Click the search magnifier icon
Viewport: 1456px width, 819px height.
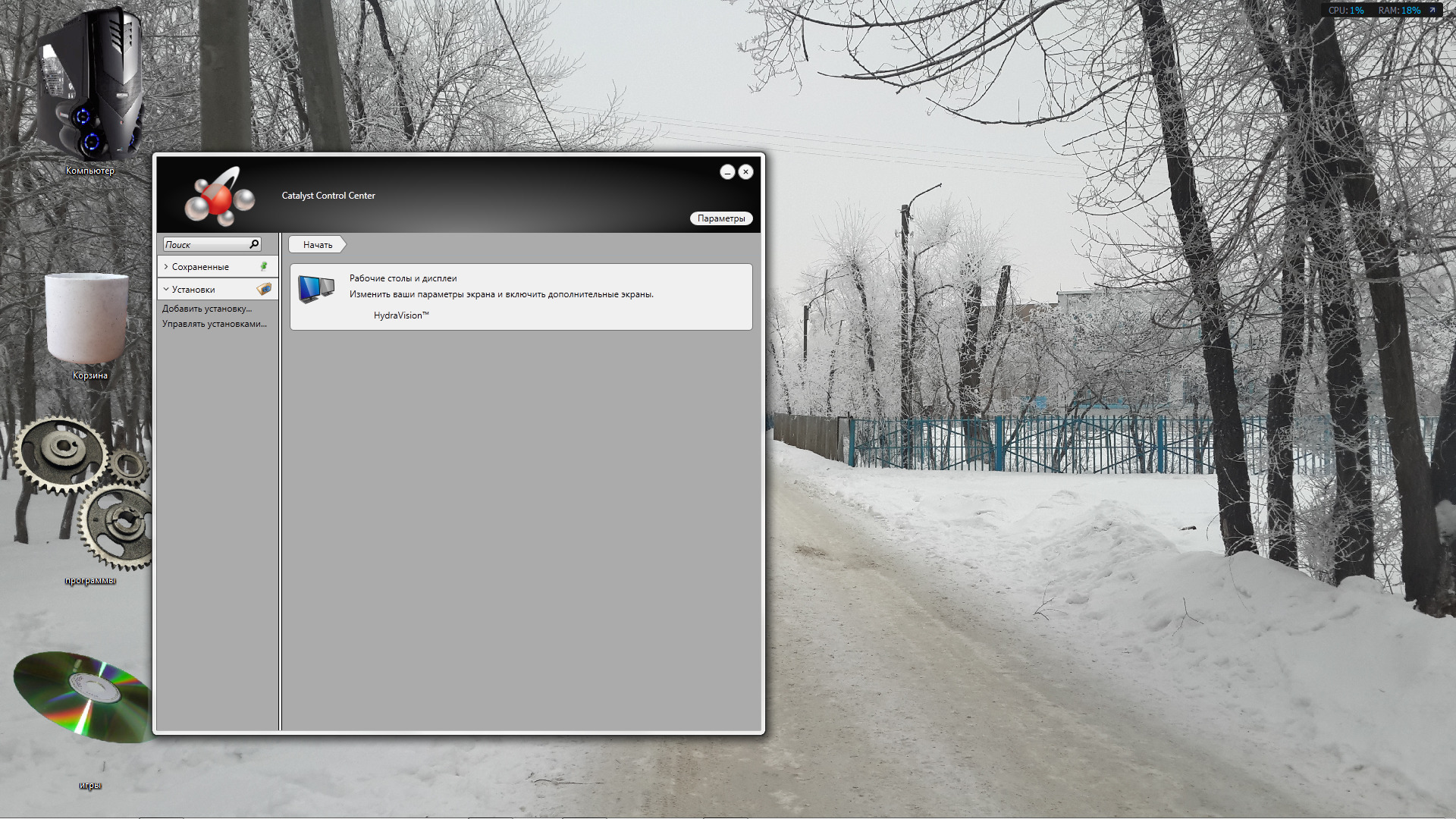coord(254,244)
